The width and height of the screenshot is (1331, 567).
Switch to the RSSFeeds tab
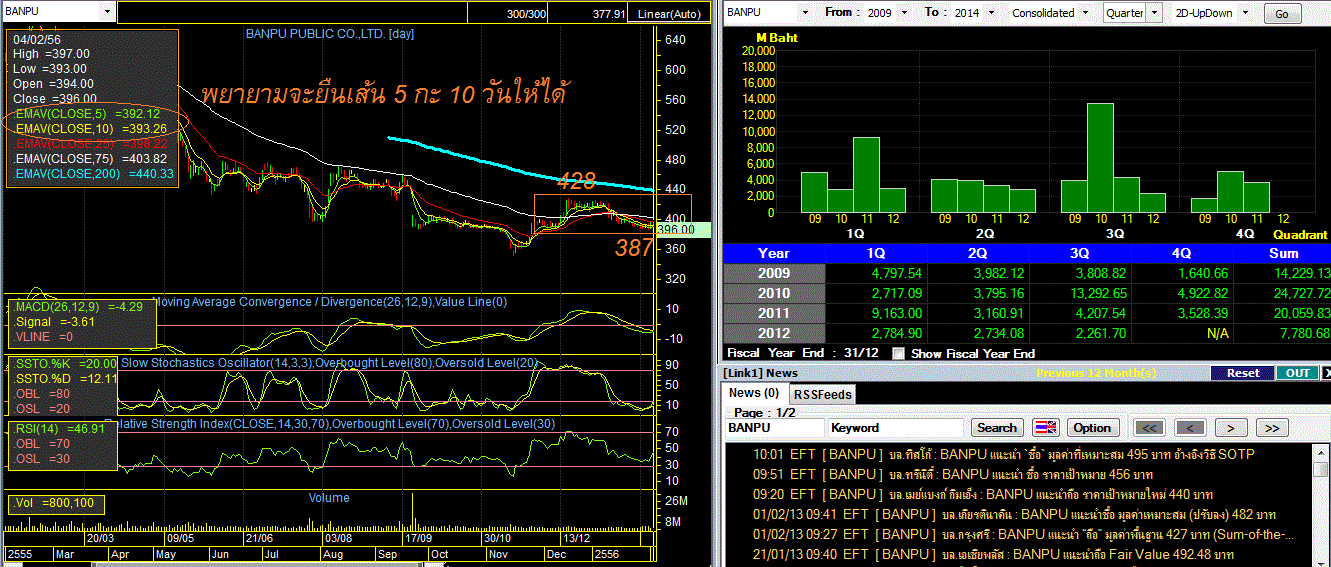tap(821, 394)
